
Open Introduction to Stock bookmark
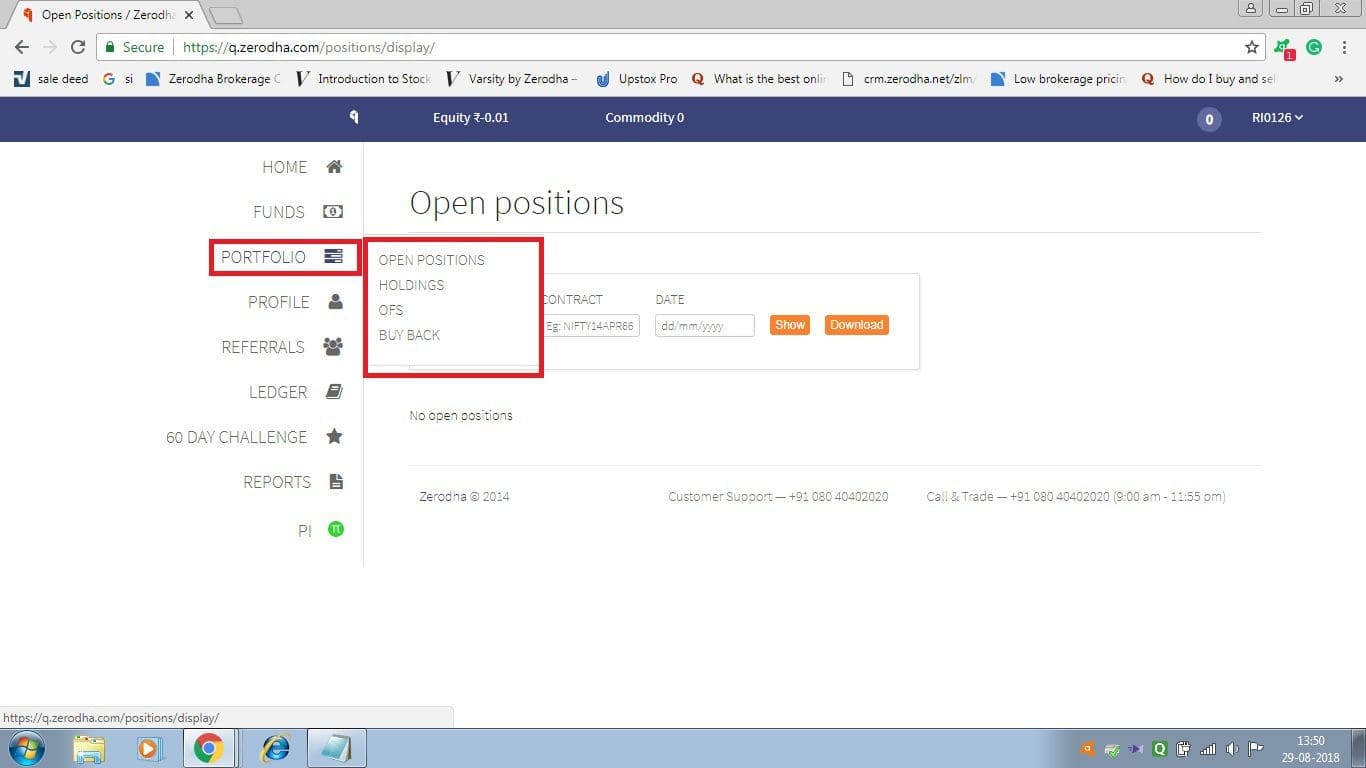[x=363, y=79]
